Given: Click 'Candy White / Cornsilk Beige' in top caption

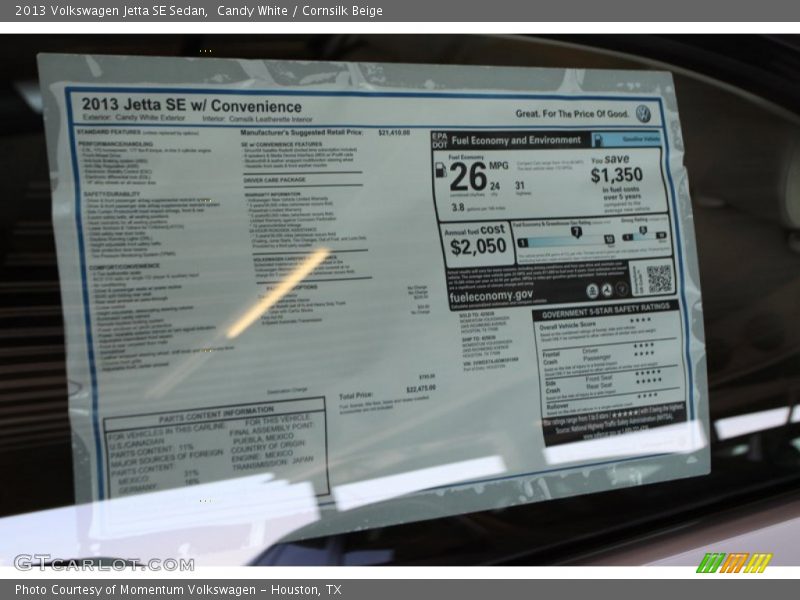Looking at the screenshot, I should point(299,11).
